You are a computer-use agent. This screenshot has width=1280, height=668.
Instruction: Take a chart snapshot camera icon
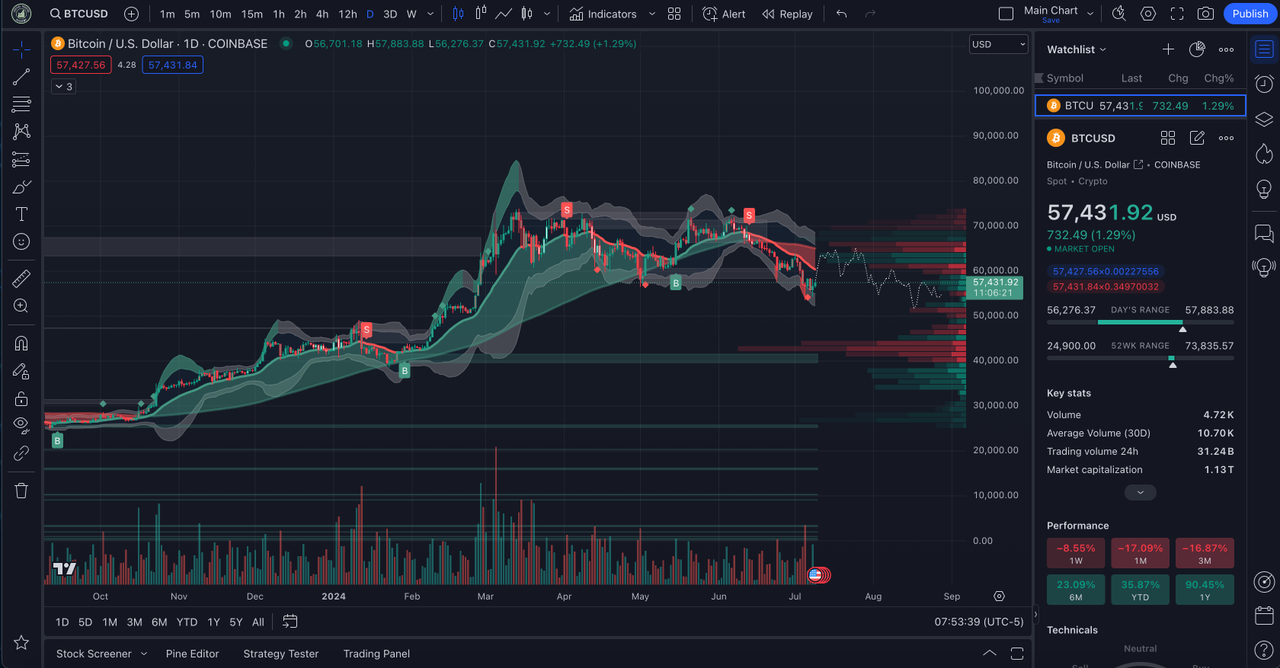(x=1206, y=14)
